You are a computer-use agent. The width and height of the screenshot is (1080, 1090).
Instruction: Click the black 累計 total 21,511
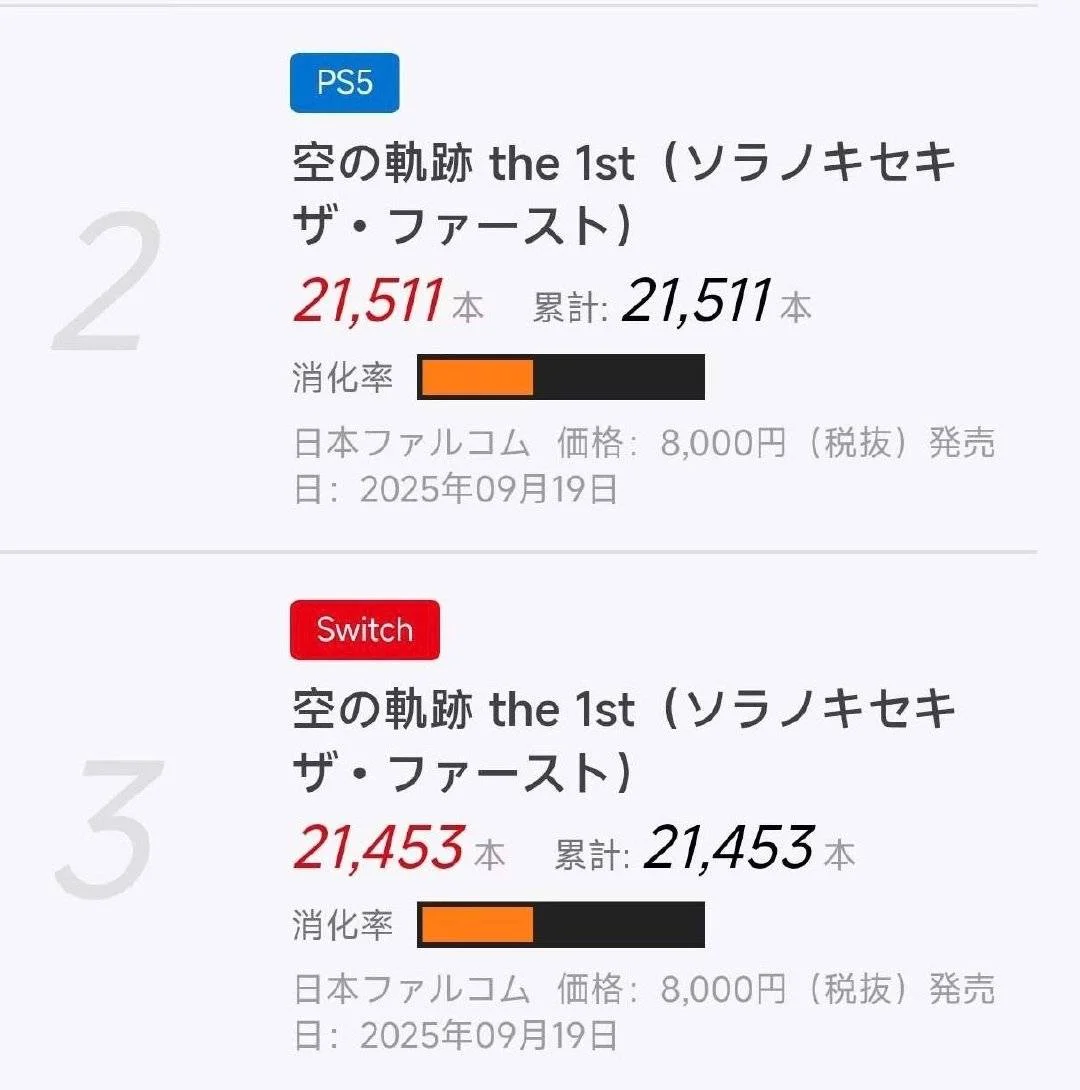pyautogui.click(x=696, y=301)
